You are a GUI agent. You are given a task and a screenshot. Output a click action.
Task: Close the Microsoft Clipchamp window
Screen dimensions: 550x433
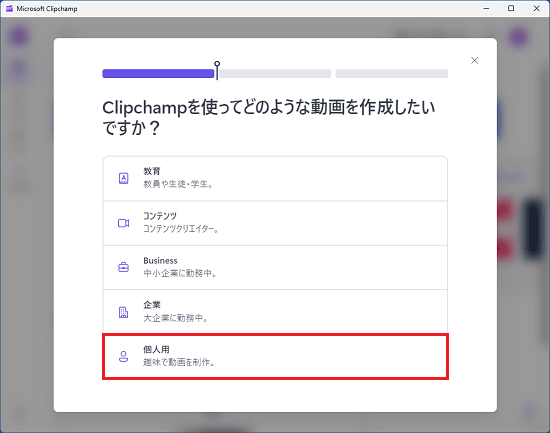tap(537, 8)
